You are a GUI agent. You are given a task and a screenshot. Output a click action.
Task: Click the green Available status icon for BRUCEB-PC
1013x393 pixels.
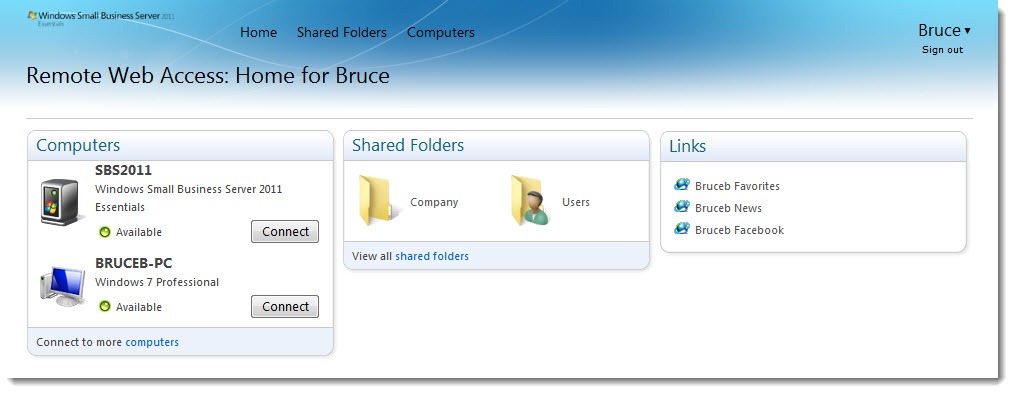tap(105, 306)
